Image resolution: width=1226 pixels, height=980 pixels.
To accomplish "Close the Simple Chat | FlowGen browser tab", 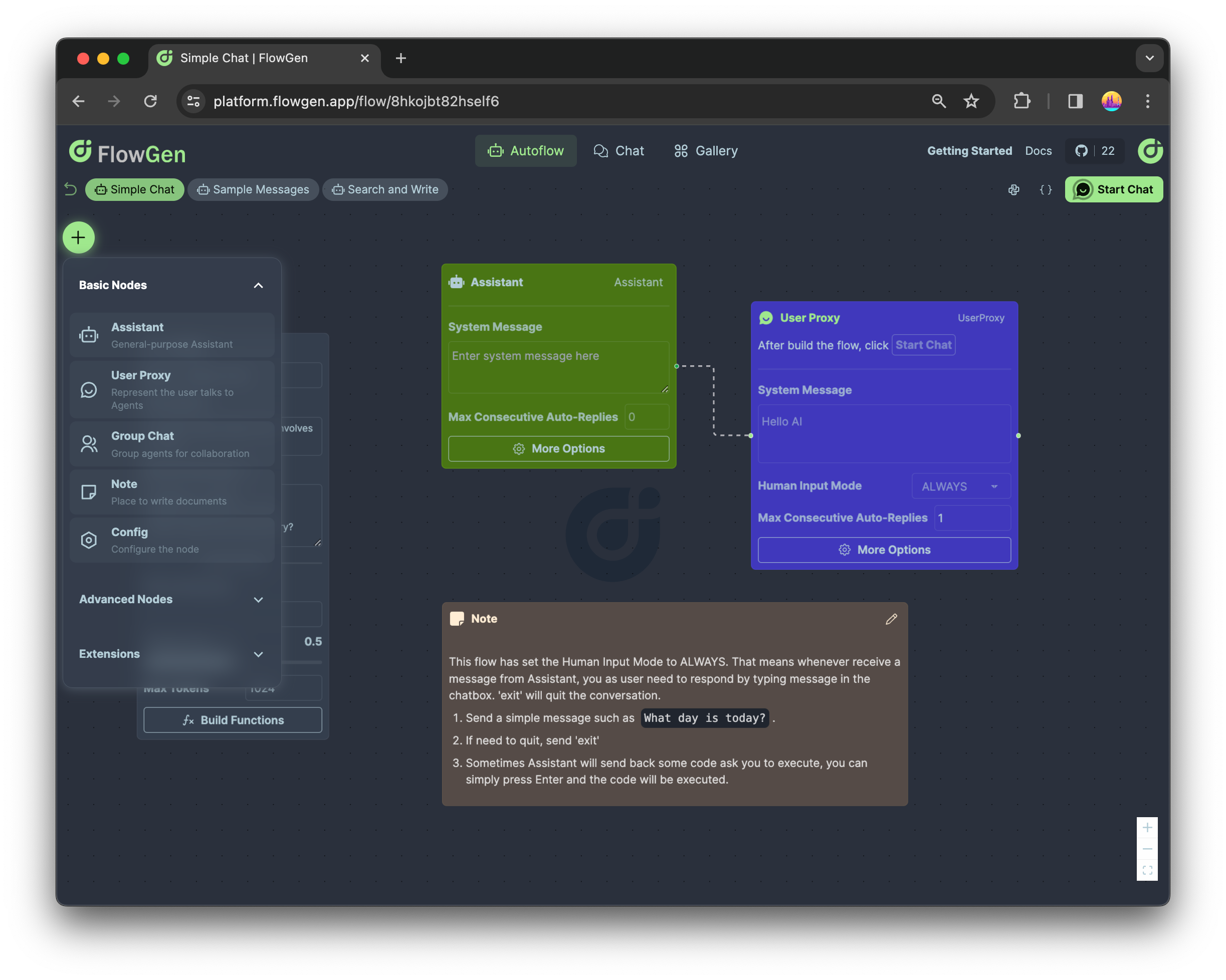I will pyautogui.click(x=364, y=58).
